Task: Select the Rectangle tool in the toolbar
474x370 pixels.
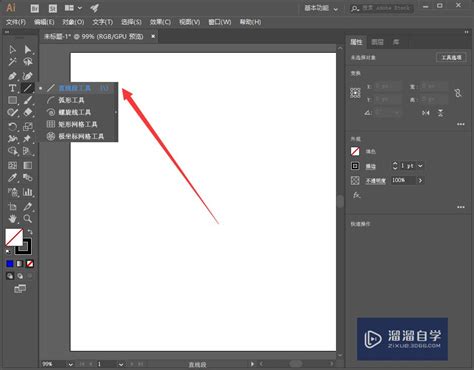Action: (x=12, y=100)
